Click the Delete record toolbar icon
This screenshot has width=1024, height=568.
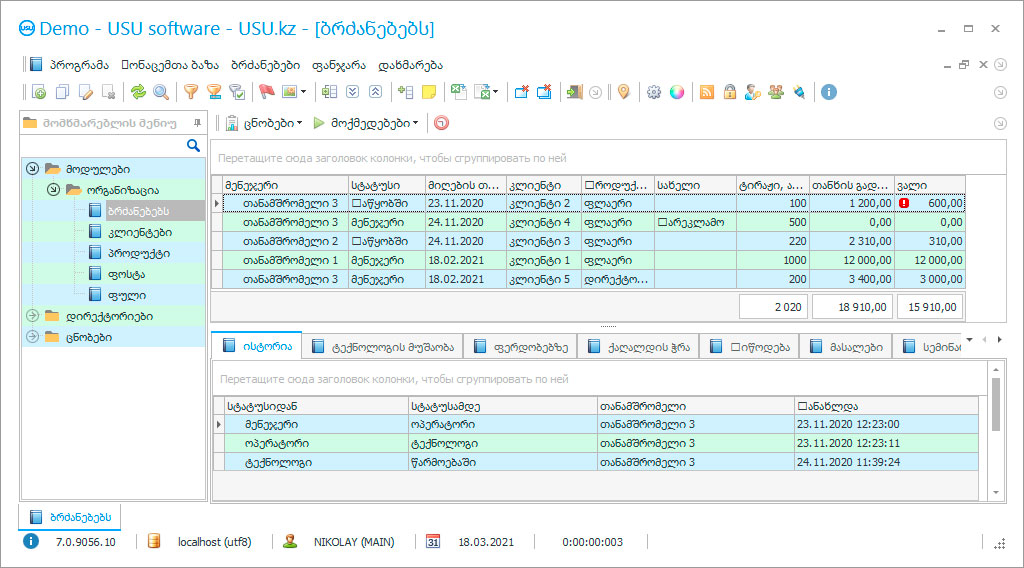[x=109, y=92]
